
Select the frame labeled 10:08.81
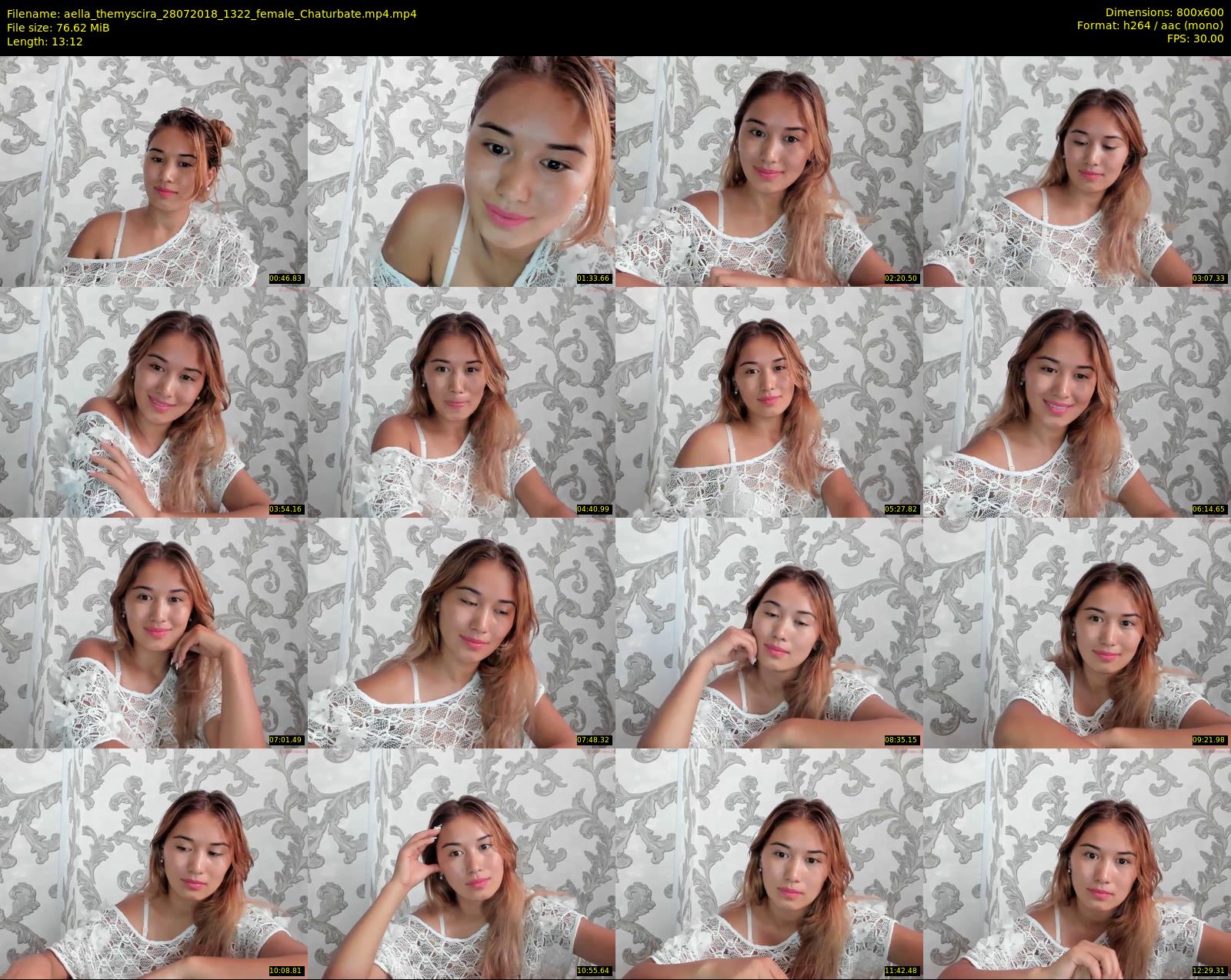point(154,863)
